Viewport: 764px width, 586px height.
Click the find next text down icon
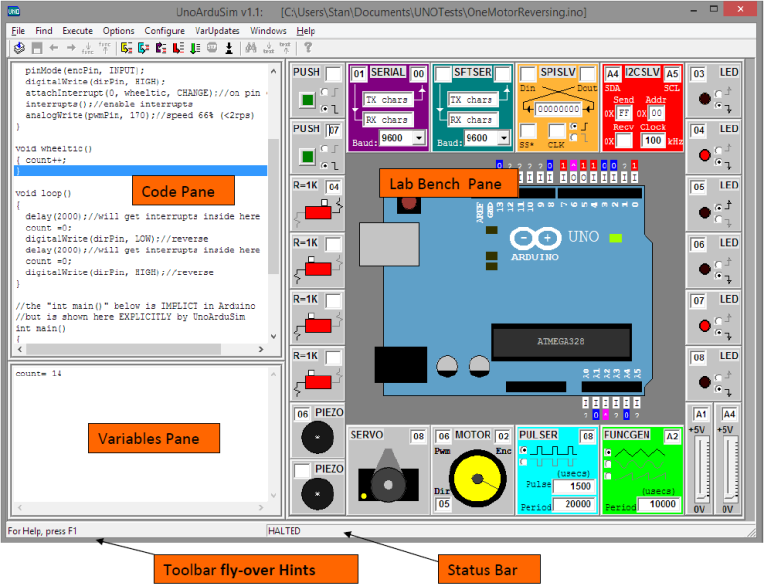pos(268,48)
